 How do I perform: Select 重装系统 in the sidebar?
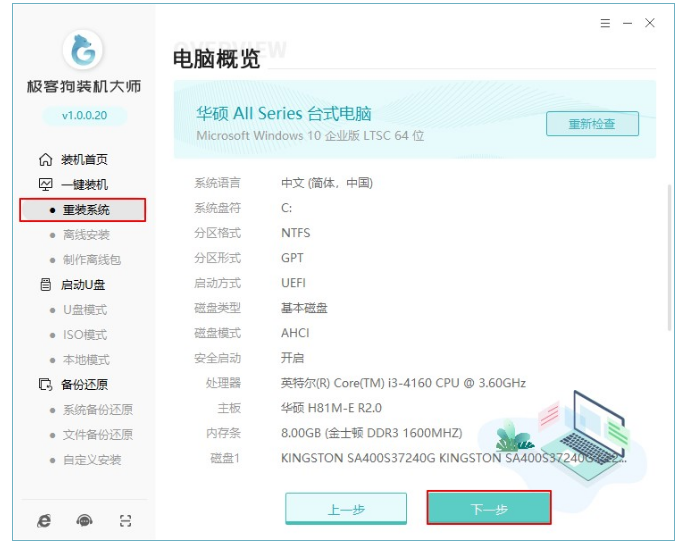tap(85, 210)
